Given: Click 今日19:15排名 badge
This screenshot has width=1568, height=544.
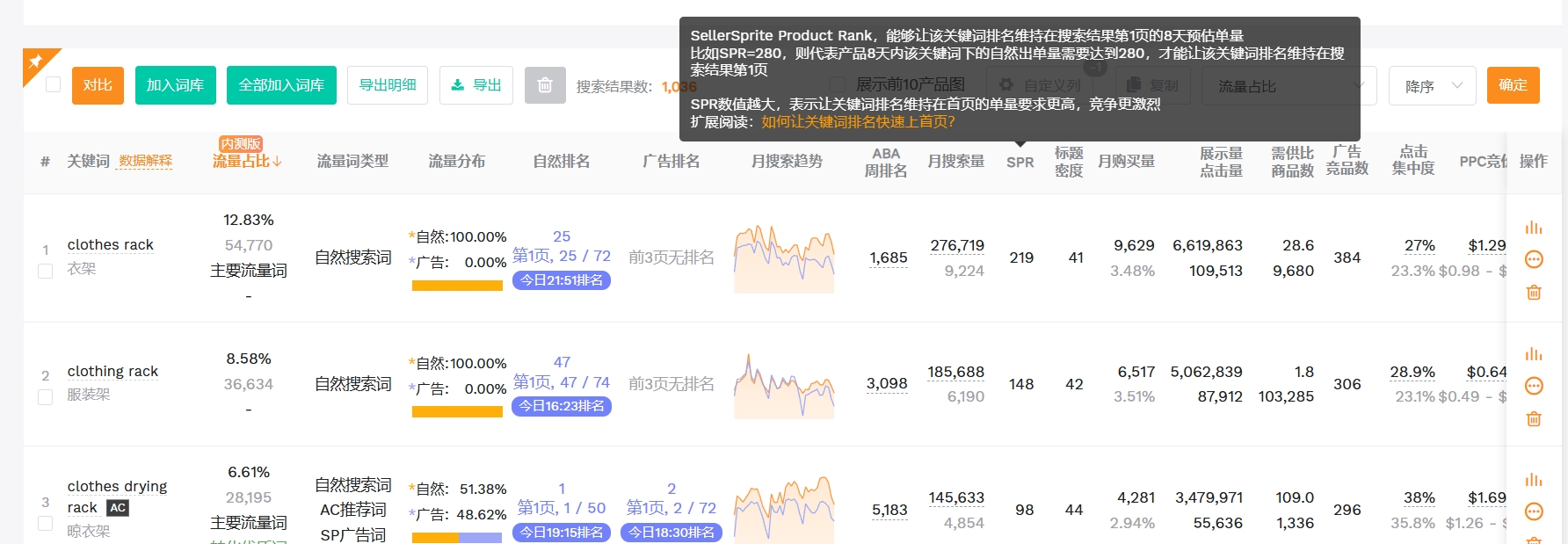Looking at the screenshot, I should [562, 533].
